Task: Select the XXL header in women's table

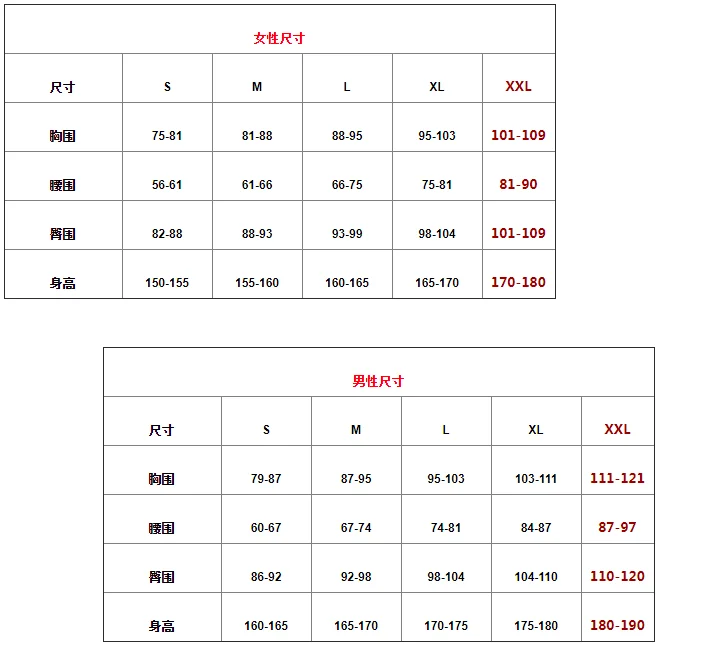Action: pos(518,86)
